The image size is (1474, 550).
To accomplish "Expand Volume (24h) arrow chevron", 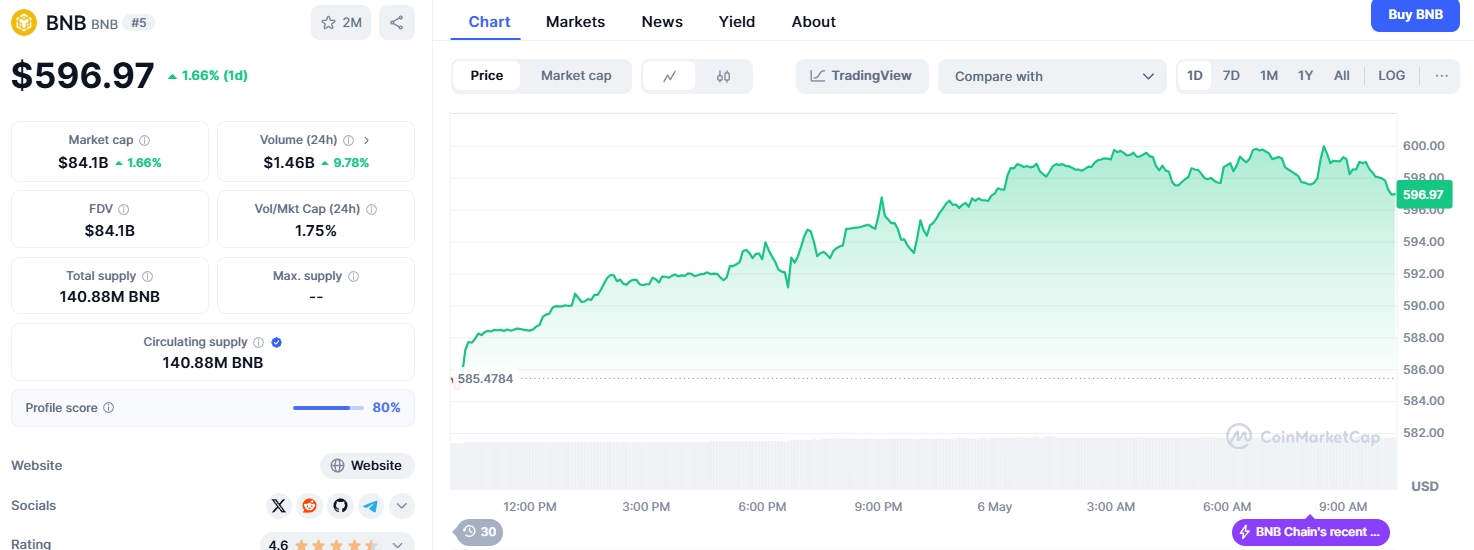I will click(366, 141).
